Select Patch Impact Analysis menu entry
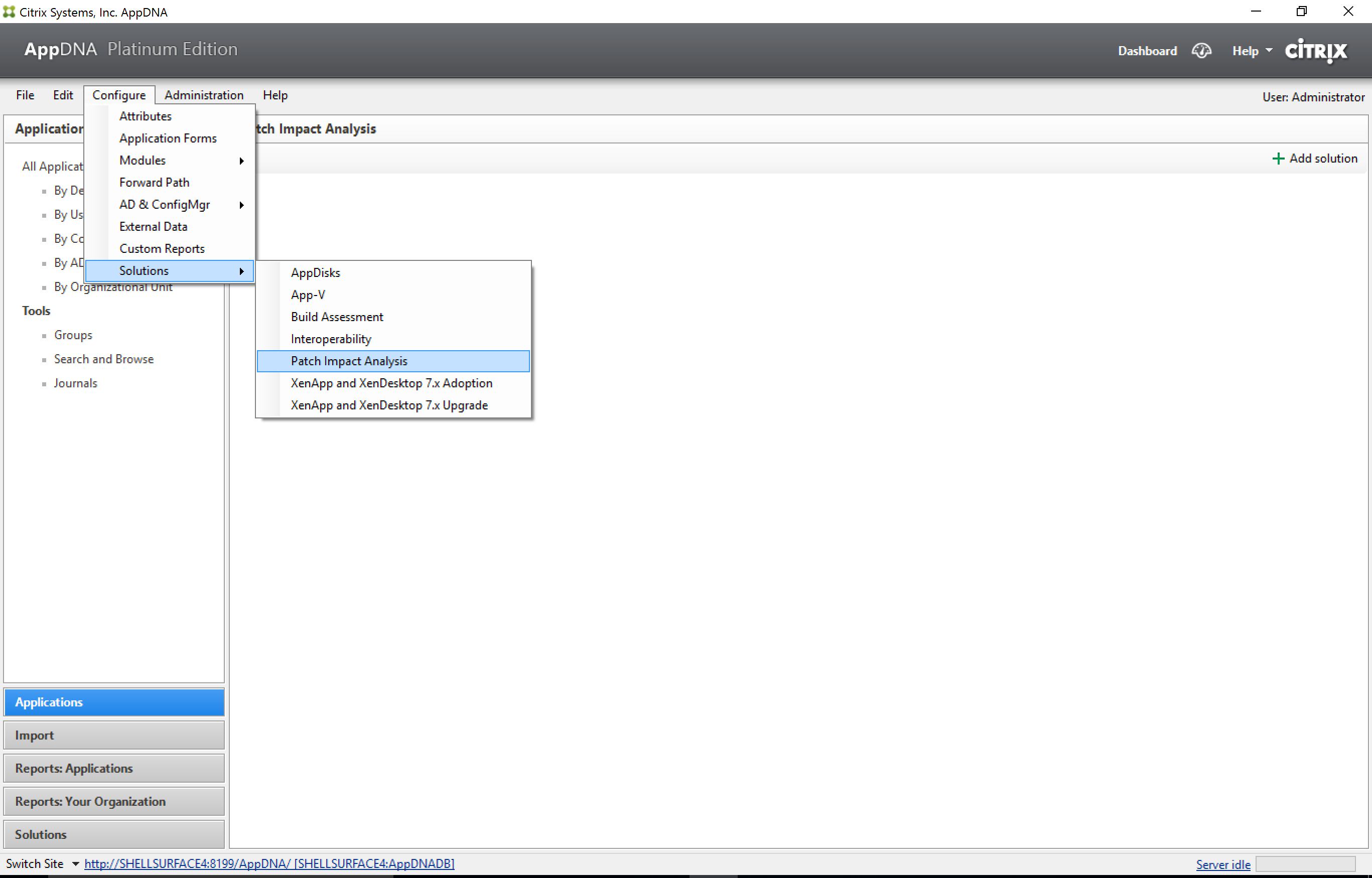 (349, 361)
